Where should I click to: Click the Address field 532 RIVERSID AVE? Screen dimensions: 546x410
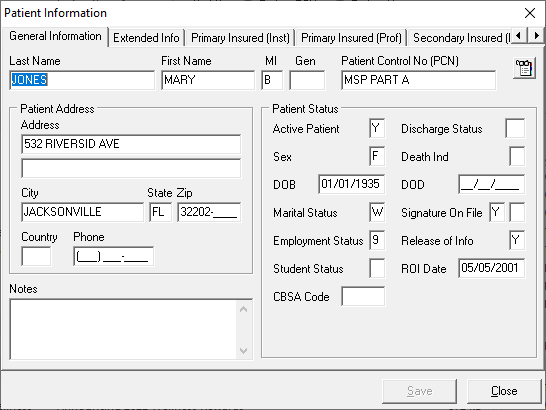click(131, 144)
